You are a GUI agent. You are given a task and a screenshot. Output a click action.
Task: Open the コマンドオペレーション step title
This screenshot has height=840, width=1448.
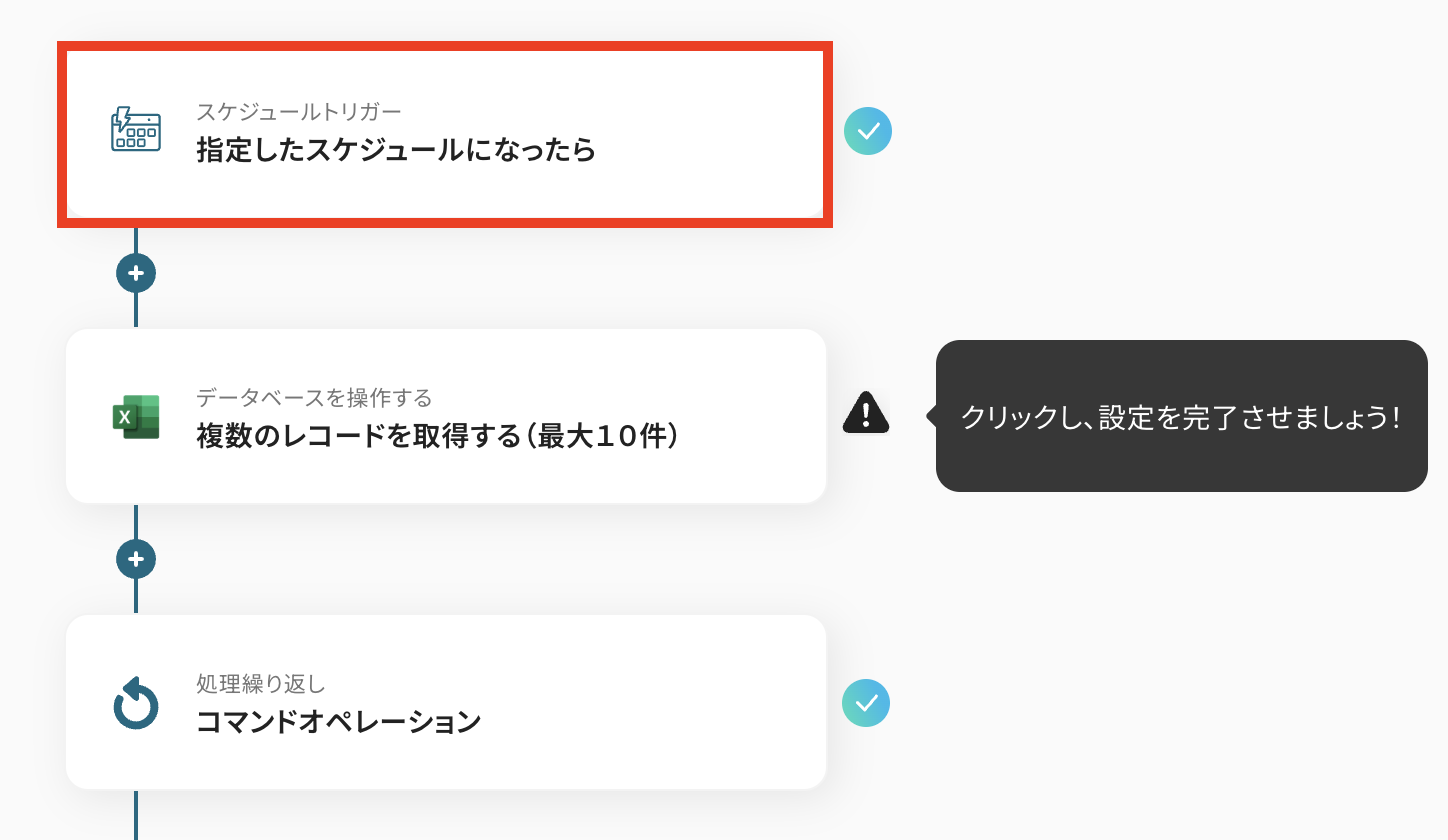pos(339,722)
